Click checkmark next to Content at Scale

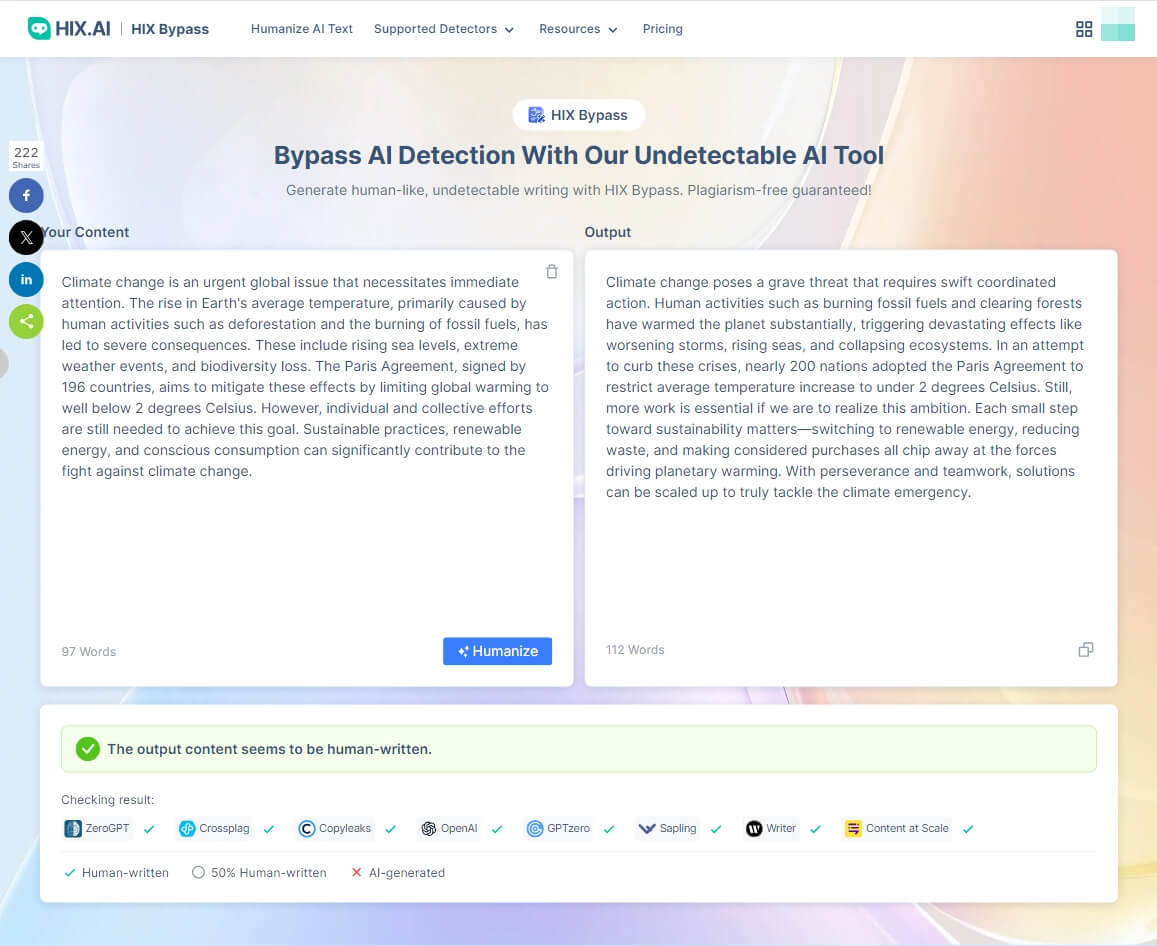tap(968, 829)
